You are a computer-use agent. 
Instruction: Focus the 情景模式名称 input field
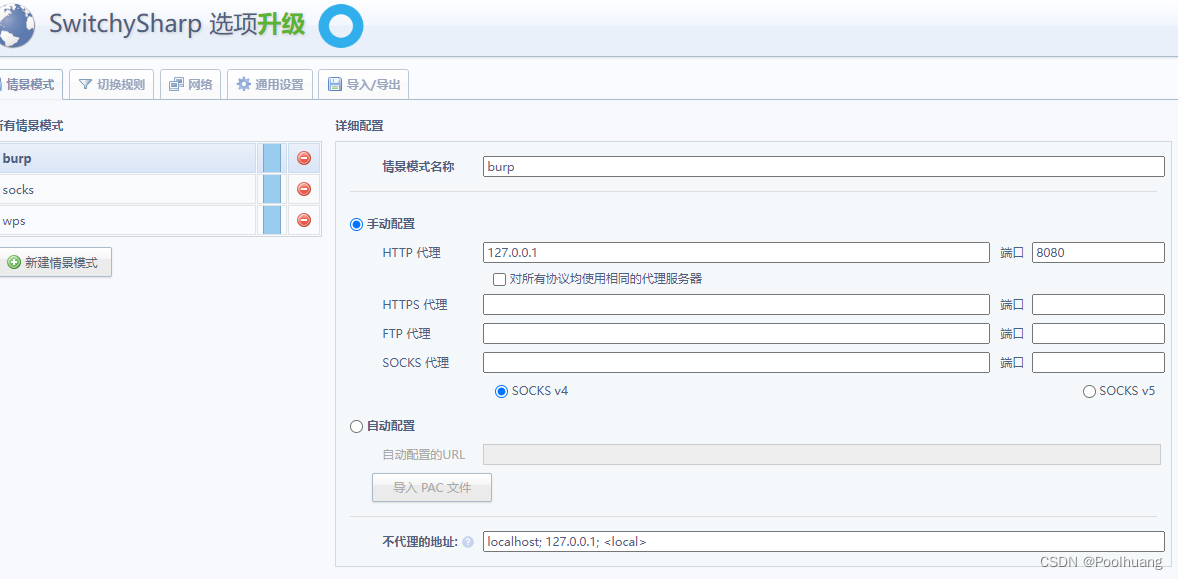click(x=823, y=167)
